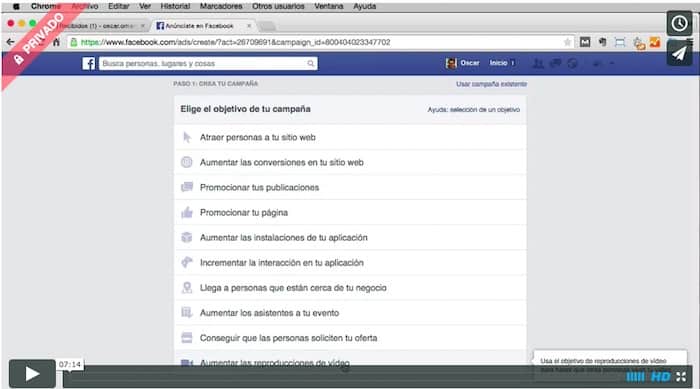Click the icon beside Incrementar la interacción
This screenshot has width=700, height=389.
(x=187, y=262)
